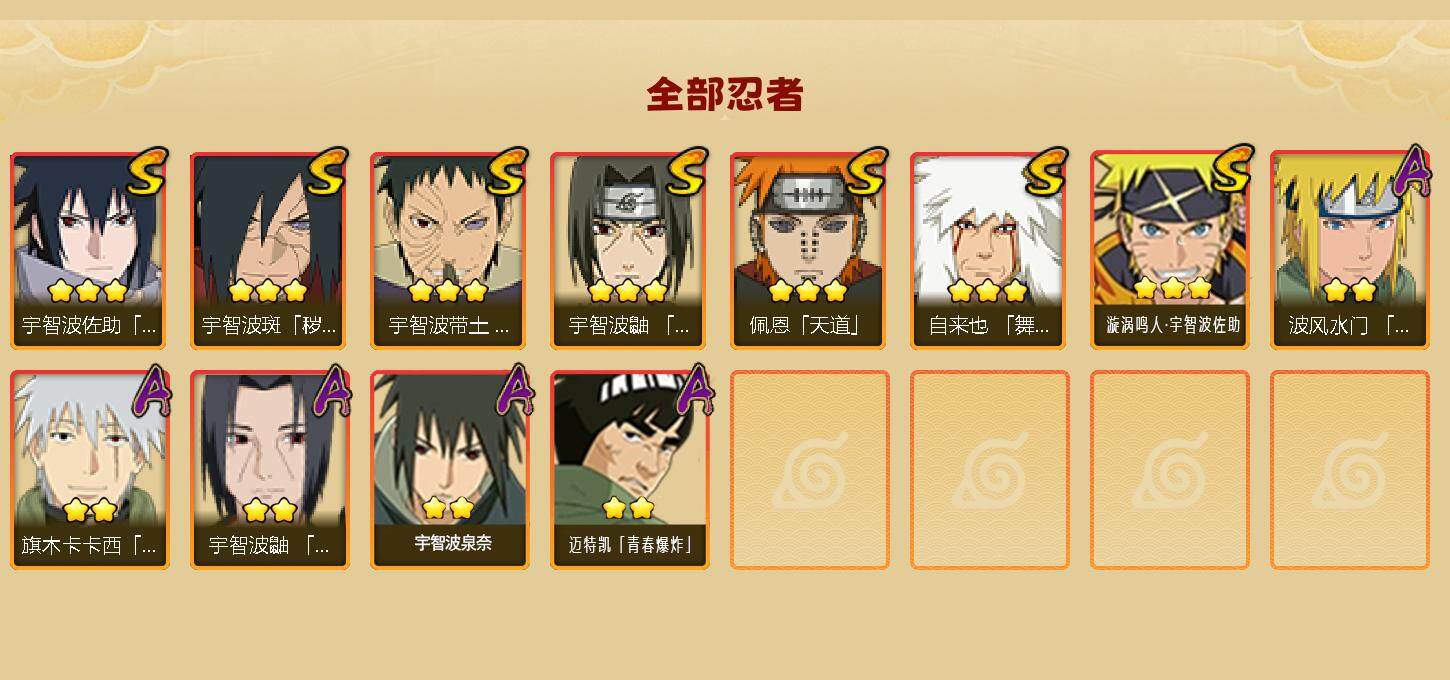Image resolution: width=1450 pixels, height=680 pixels.
Task: Click the last empty ninja slot
Action: point(1350,470)
